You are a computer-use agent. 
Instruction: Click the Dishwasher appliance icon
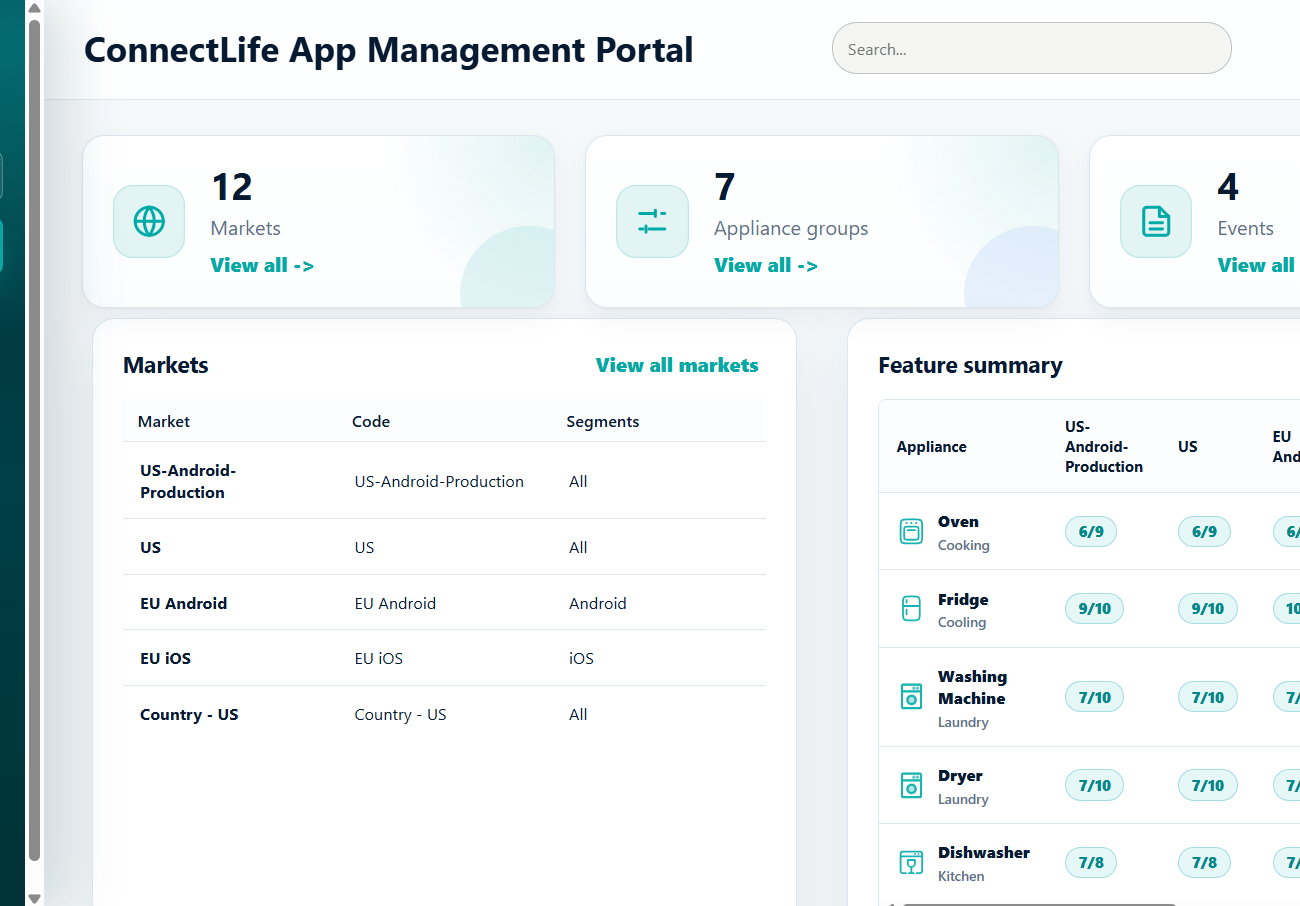(911, 862)
